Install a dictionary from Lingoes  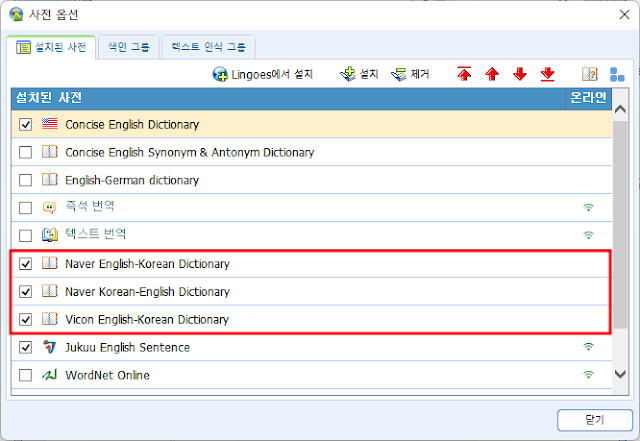pyautogui.click(x=262, y=74)
